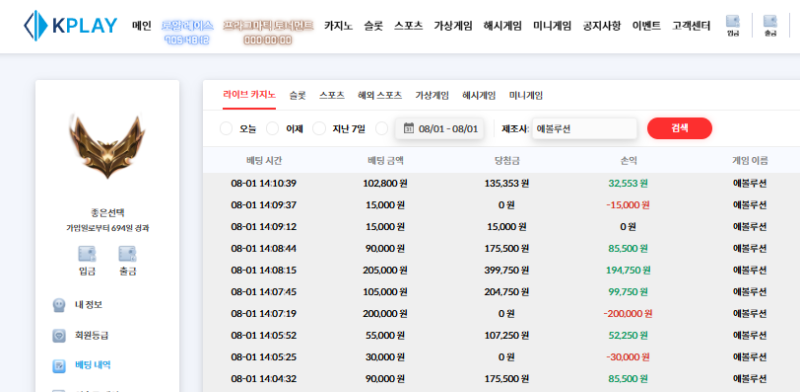Click the bet time 08-01 14:04:32
Viewport: 800px width, 392px height.
pyautogui.click(x=264, y=379)
